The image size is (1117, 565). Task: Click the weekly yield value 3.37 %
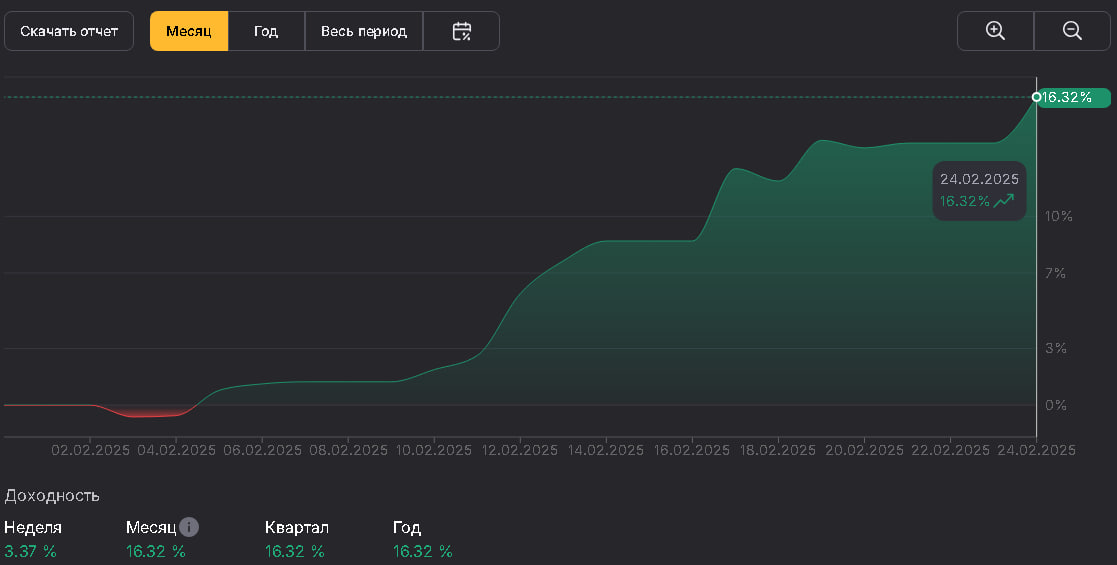pyautogui.click(x=30, y=551)
